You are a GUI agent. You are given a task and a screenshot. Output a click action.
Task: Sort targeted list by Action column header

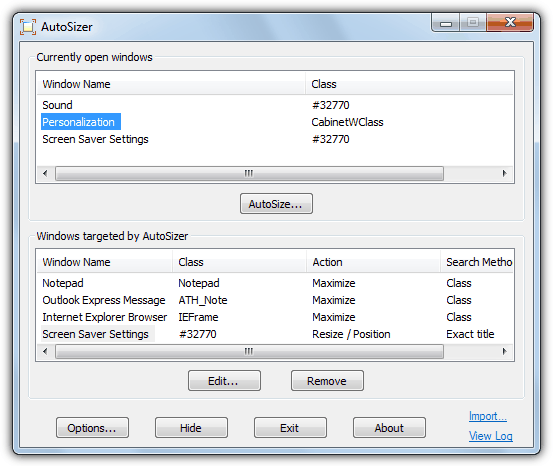[373, 262]
